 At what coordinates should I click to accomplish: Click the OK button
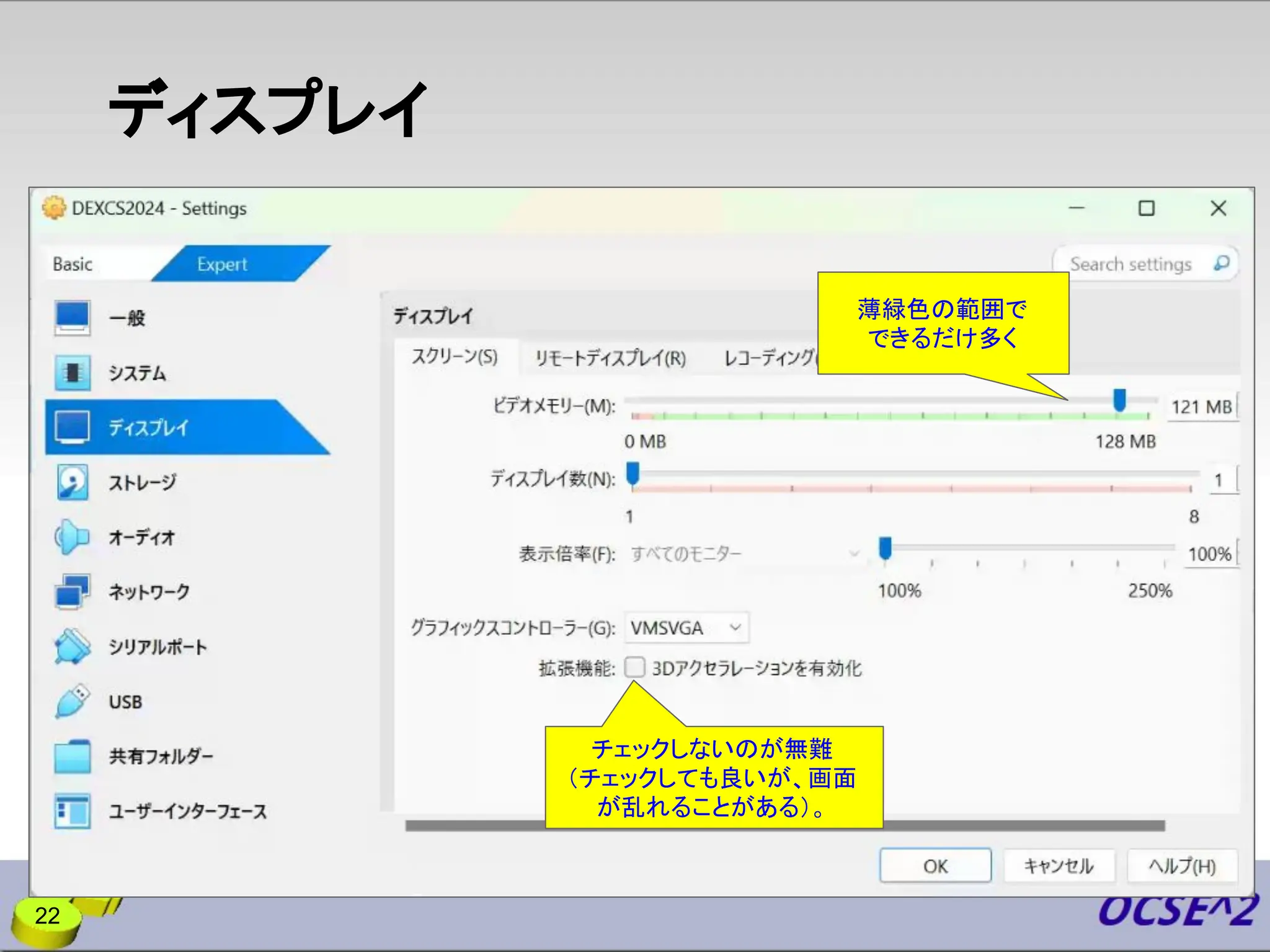[x=935, y=866]
